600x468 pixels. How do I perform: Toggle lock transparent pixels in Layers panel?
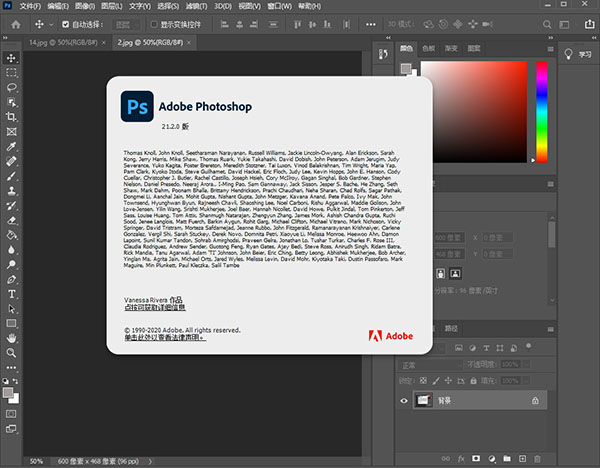click(x=423, y=381)
